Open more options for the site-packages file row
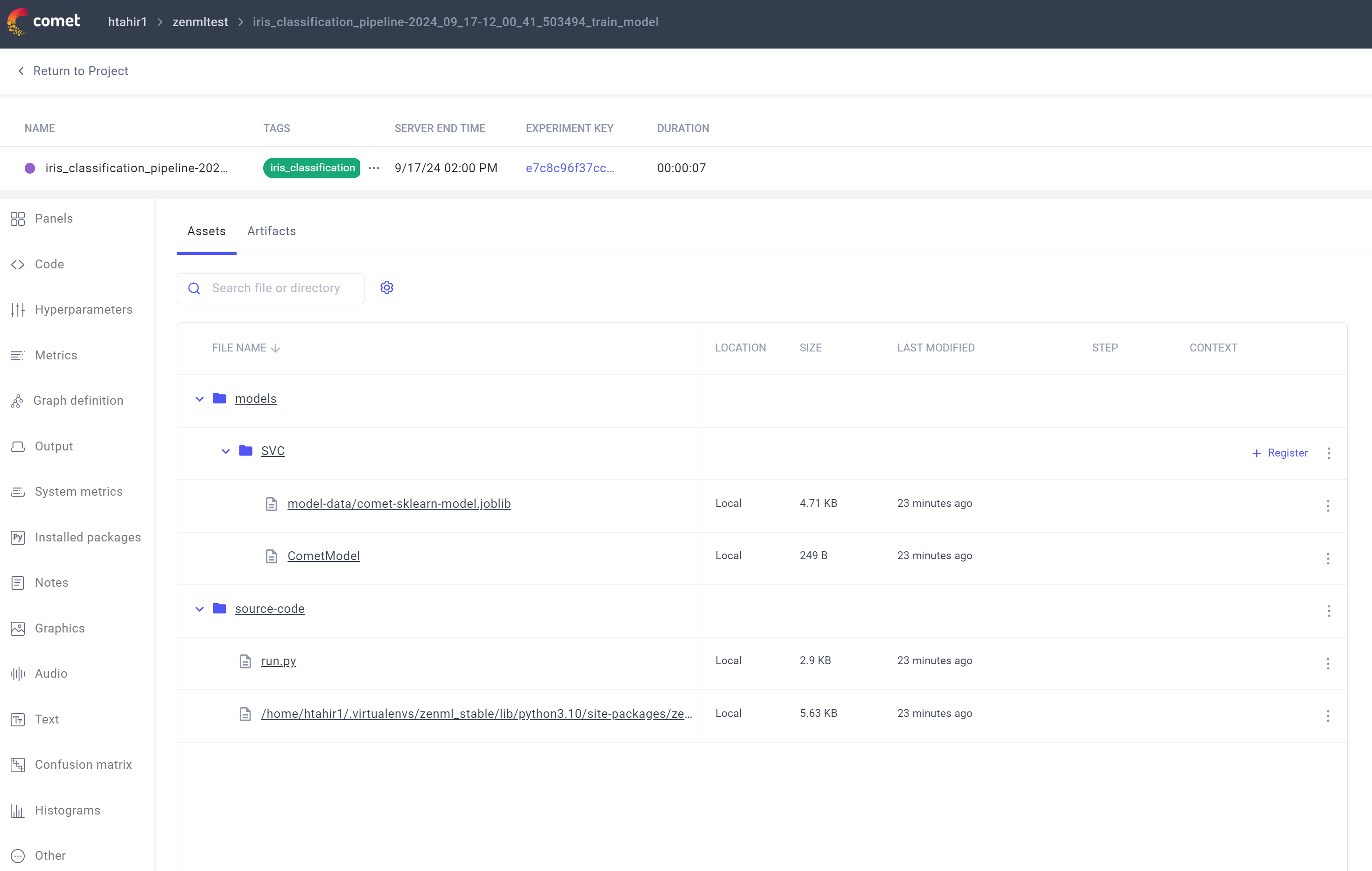Viewport: 1372px width, 871px height. coord(1328,716)
